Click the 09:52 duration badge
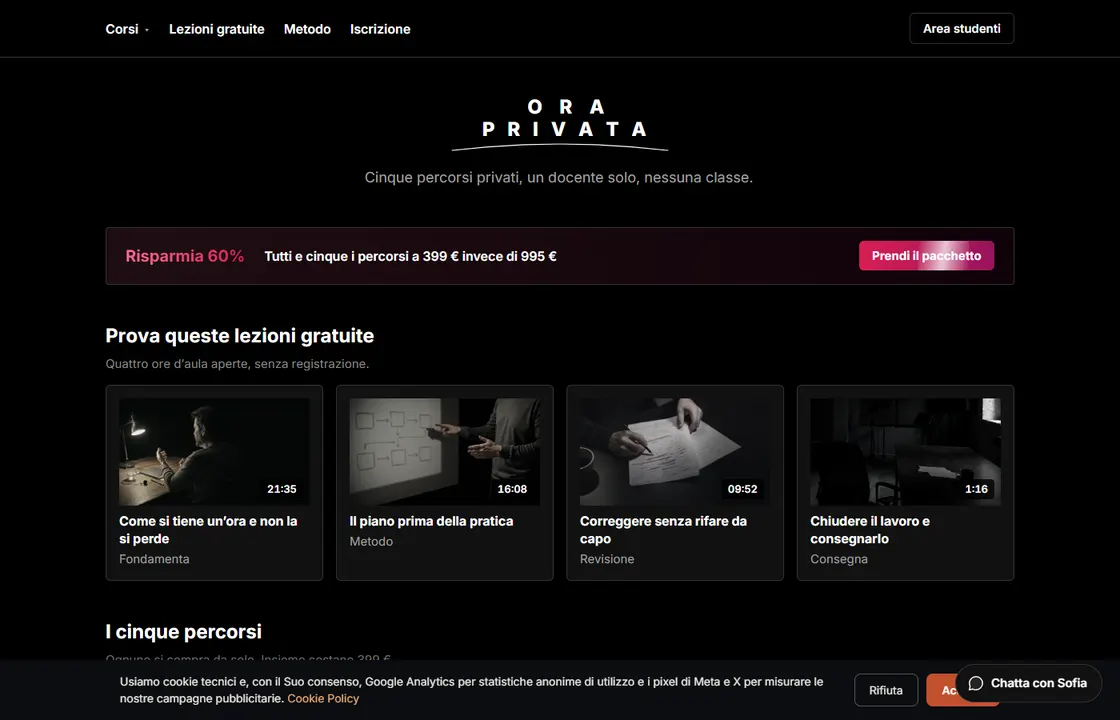 click(742, 489)
